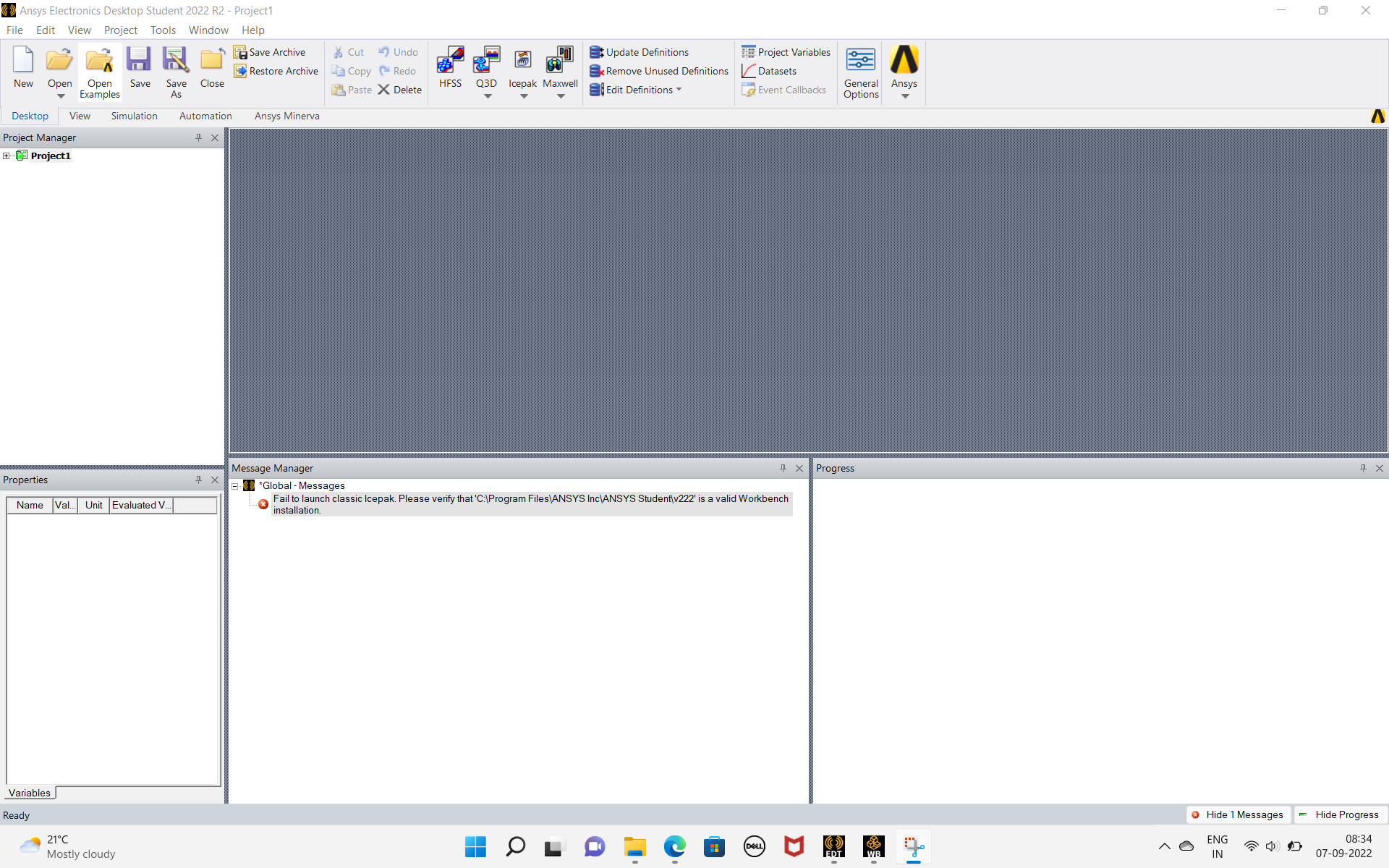Select the Icepak launch error message
Screen dimensions: 1389x868
tap(531, 504)
